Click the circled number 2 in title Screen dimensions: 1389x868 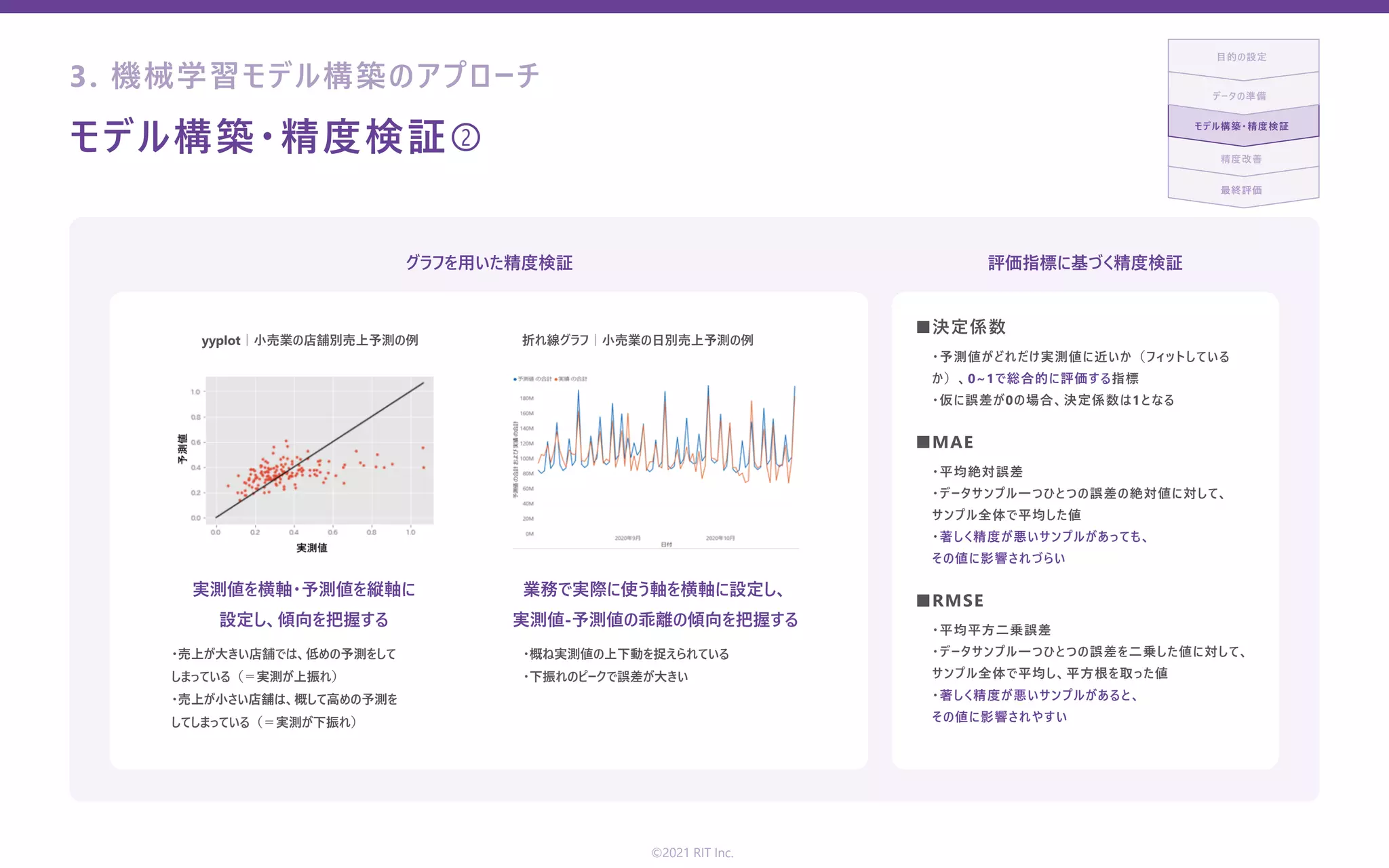click(466, 138)
